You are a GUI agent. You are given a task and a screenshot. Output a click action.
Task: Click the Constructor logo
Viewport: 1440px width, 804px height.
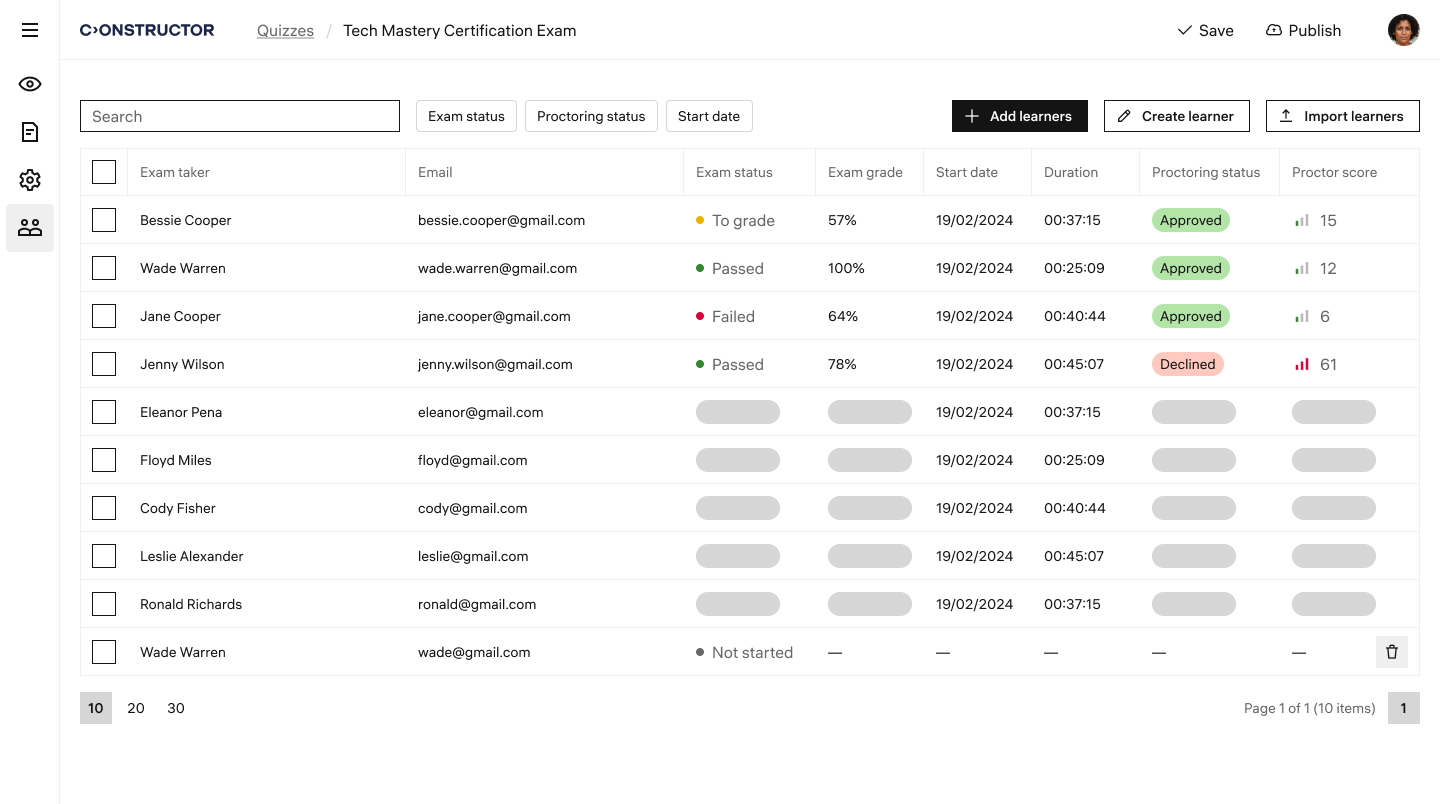(147, 30)
